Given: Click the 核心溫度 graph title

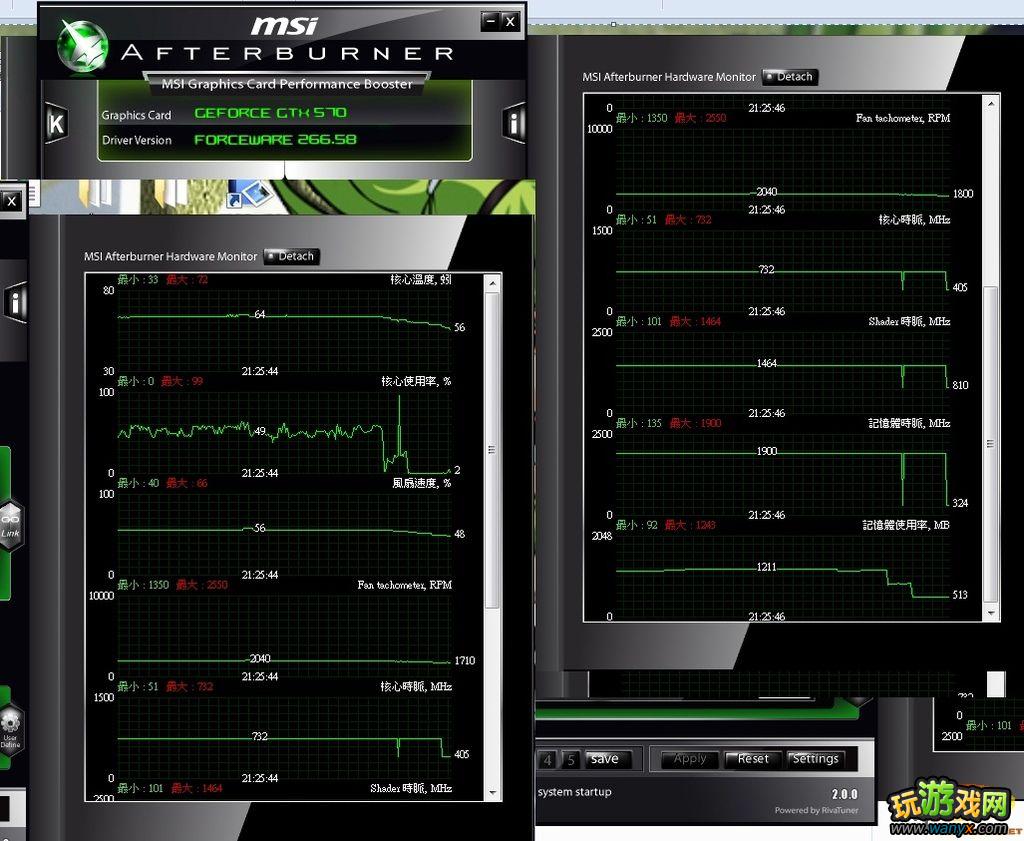Looking at the screenshot, I should point(421,279).
